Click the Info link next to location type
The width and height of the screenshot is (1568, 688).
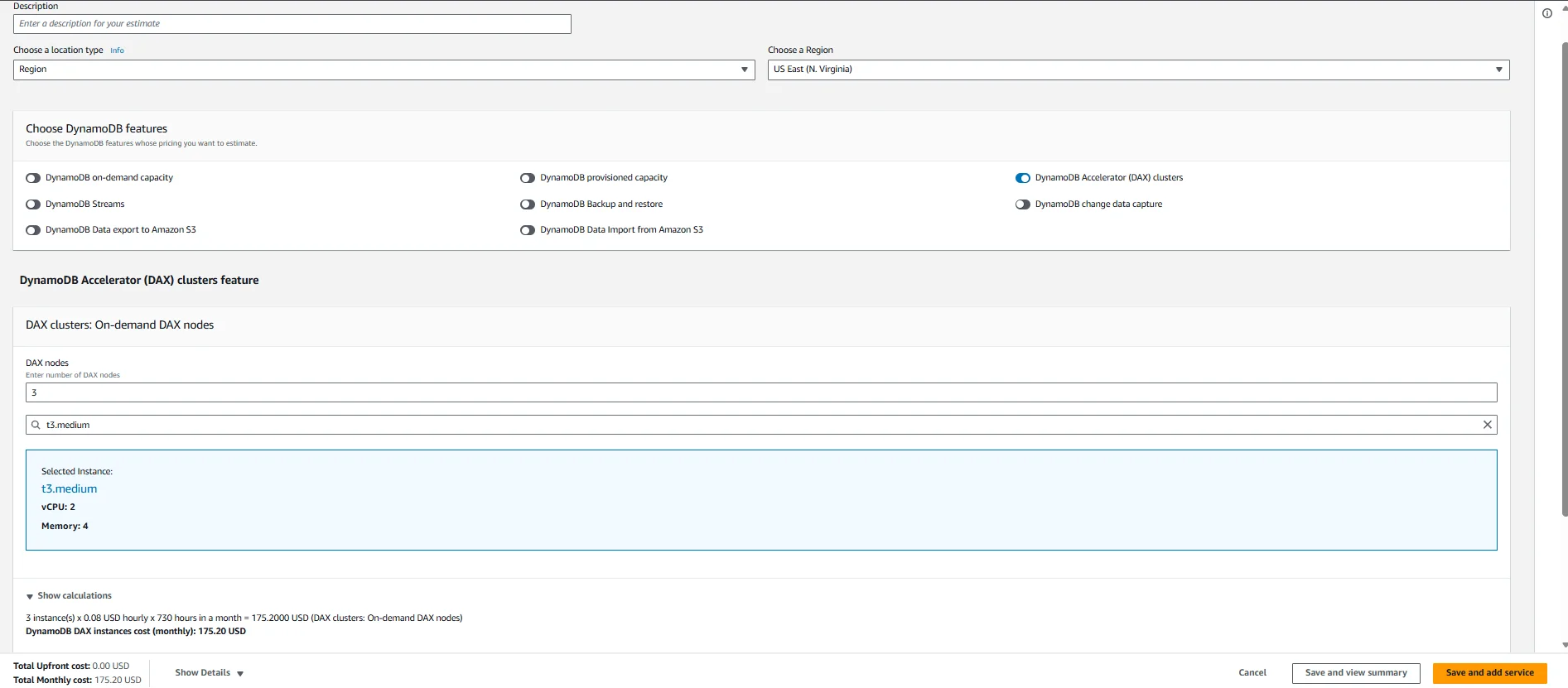point(117,51)
